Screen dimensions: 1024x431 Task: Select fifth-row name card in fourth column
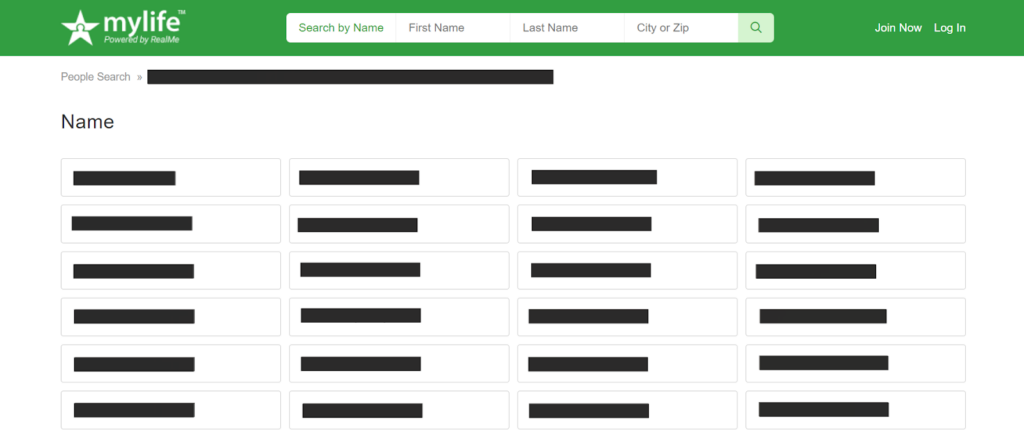tap(855, 363)
